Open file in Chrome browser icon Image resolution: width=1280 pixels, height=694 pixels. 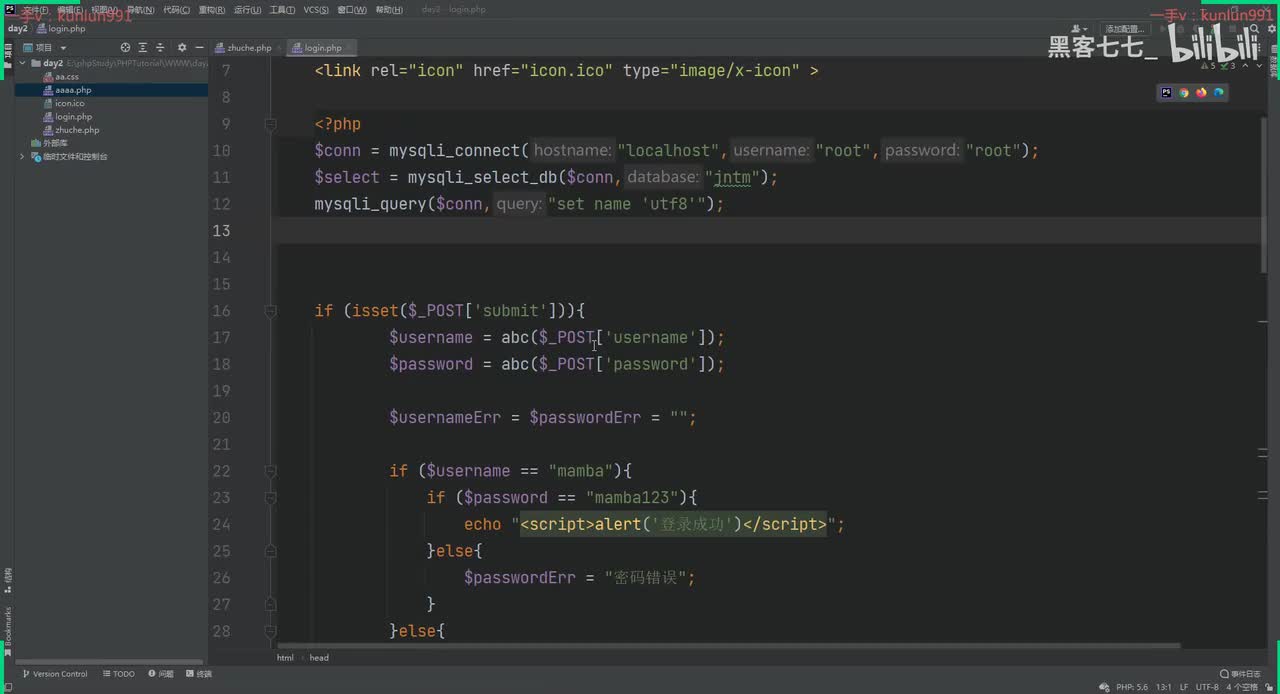coord(1184,92)
